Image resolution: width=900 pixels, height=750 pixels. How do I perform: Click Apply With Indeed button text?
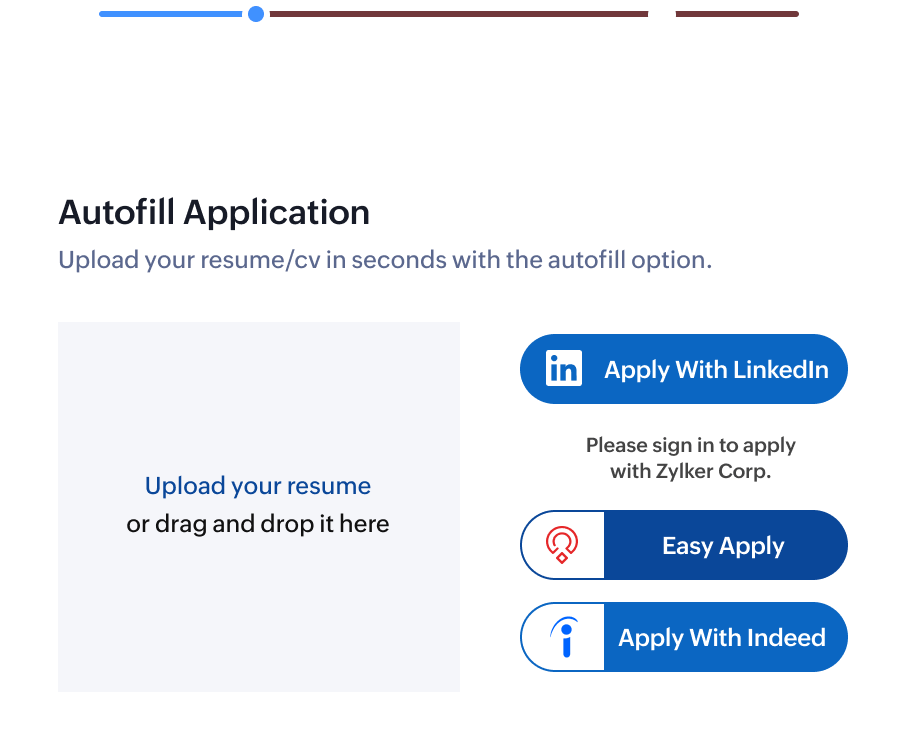[x=722, y=638]
